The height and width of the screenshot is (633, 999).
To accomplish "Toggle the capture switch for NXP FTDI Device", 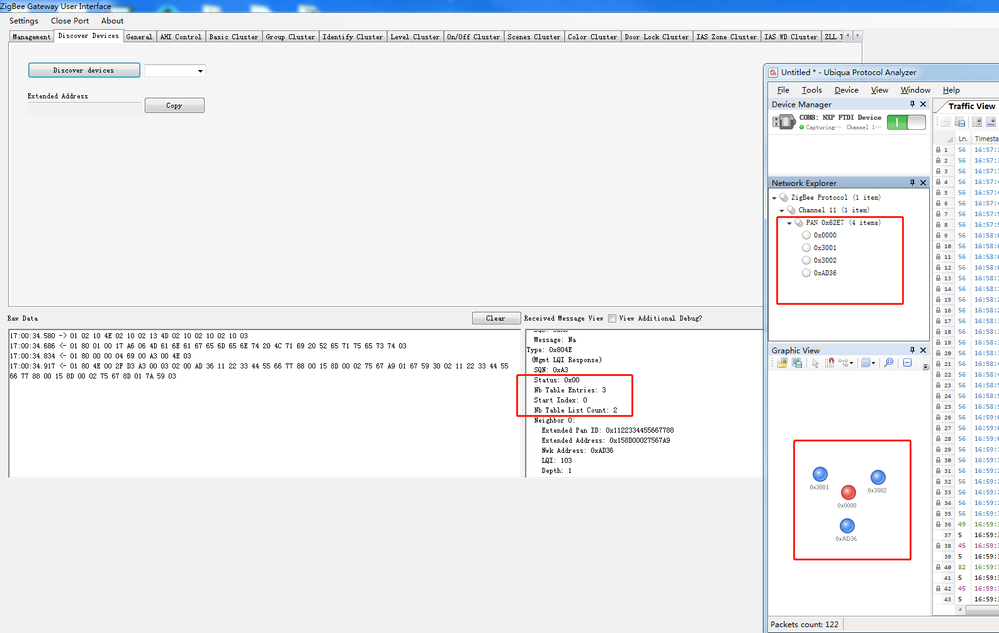I will pyautogui.click(x=906, y=122).
